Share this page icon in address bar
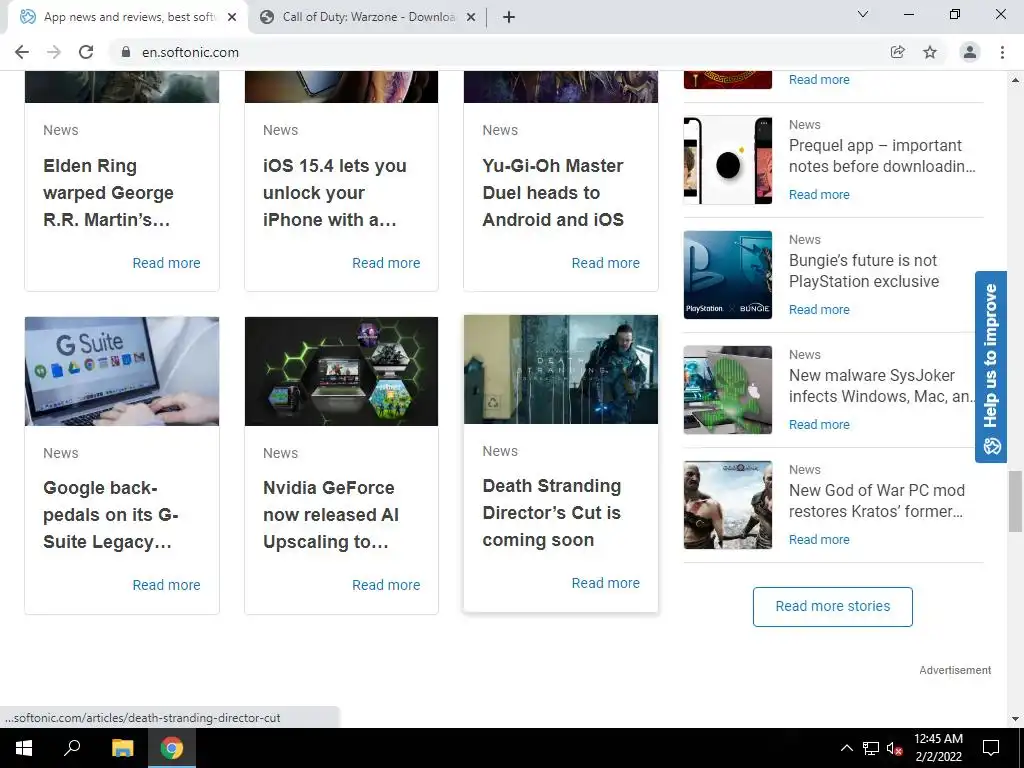 tap(898, 52)
